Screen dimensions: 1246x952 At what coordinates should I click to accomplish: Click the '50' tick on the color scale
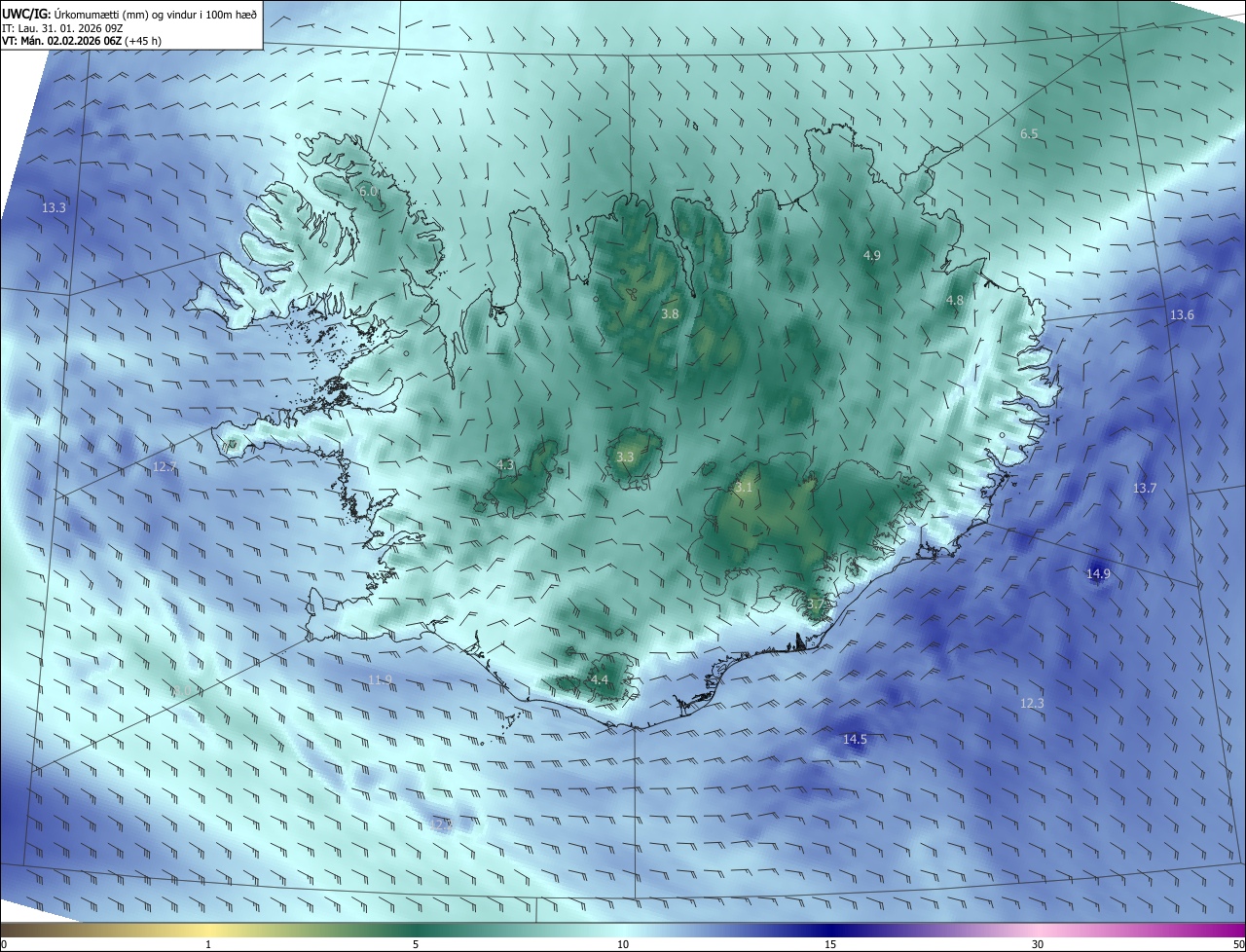(1238, 944)
